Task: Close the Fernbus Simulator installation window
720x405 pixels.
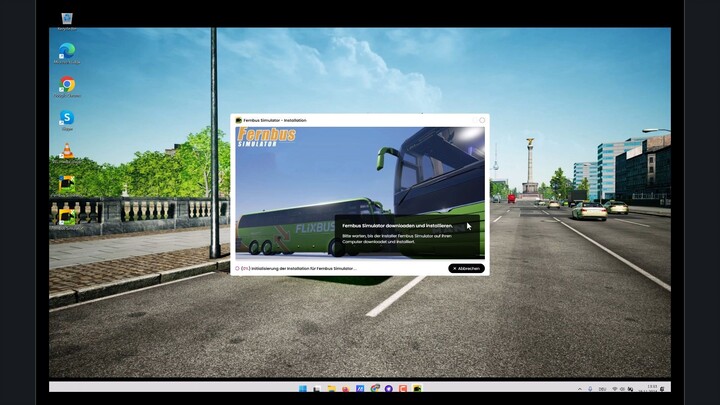Action: point(482,120)
